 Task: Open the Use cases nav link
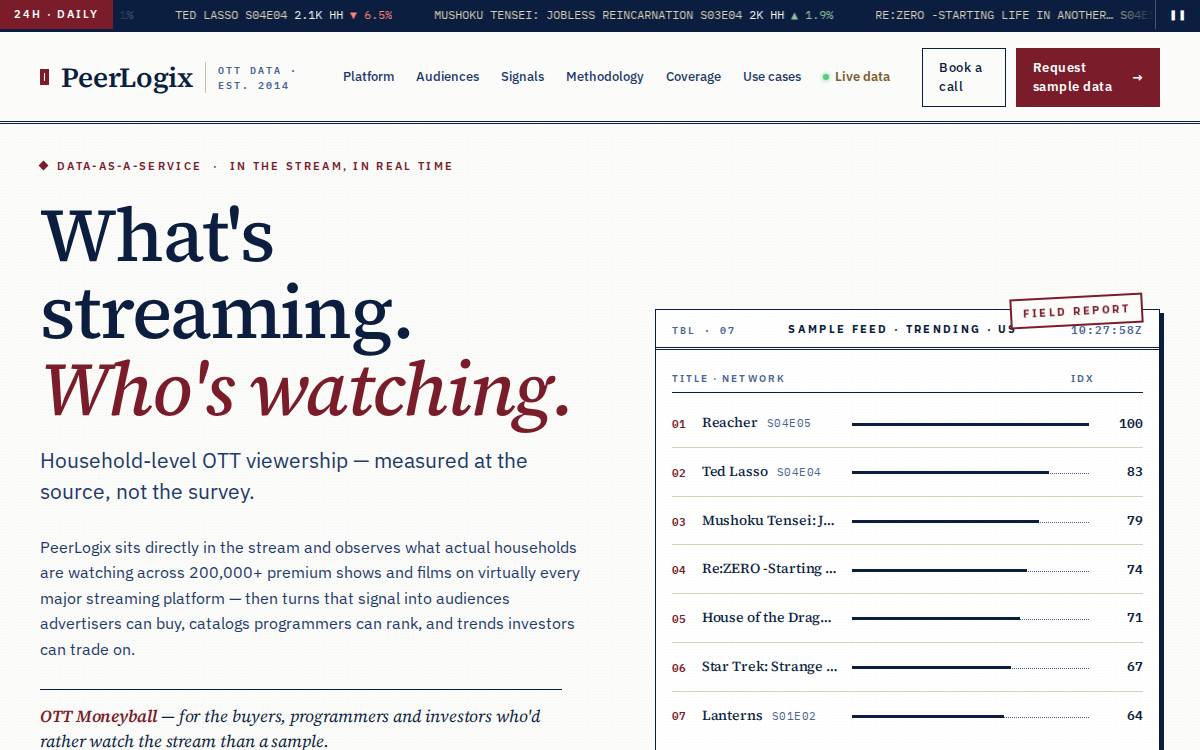tap(772, 77)
